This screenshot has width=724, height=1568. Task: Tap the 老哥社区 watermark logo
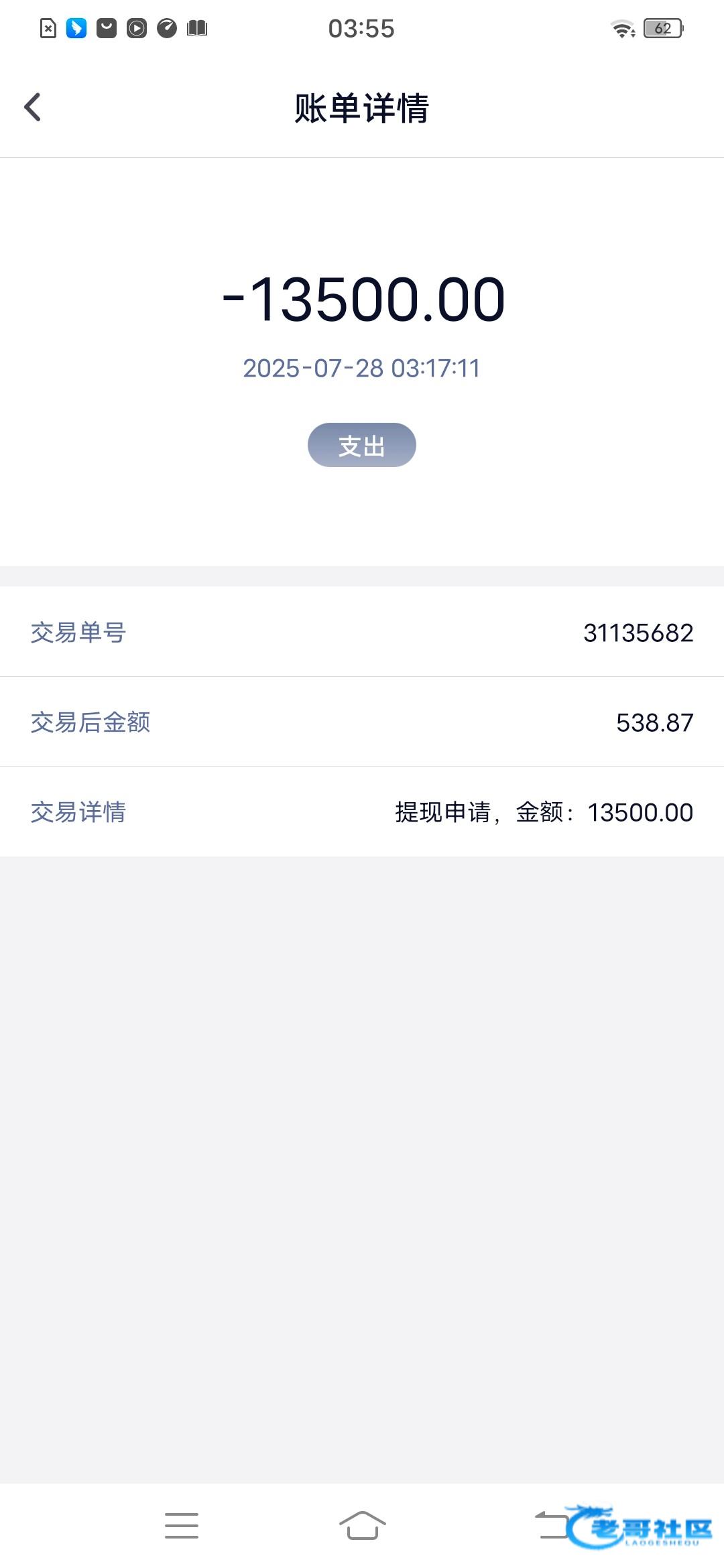641,1527
